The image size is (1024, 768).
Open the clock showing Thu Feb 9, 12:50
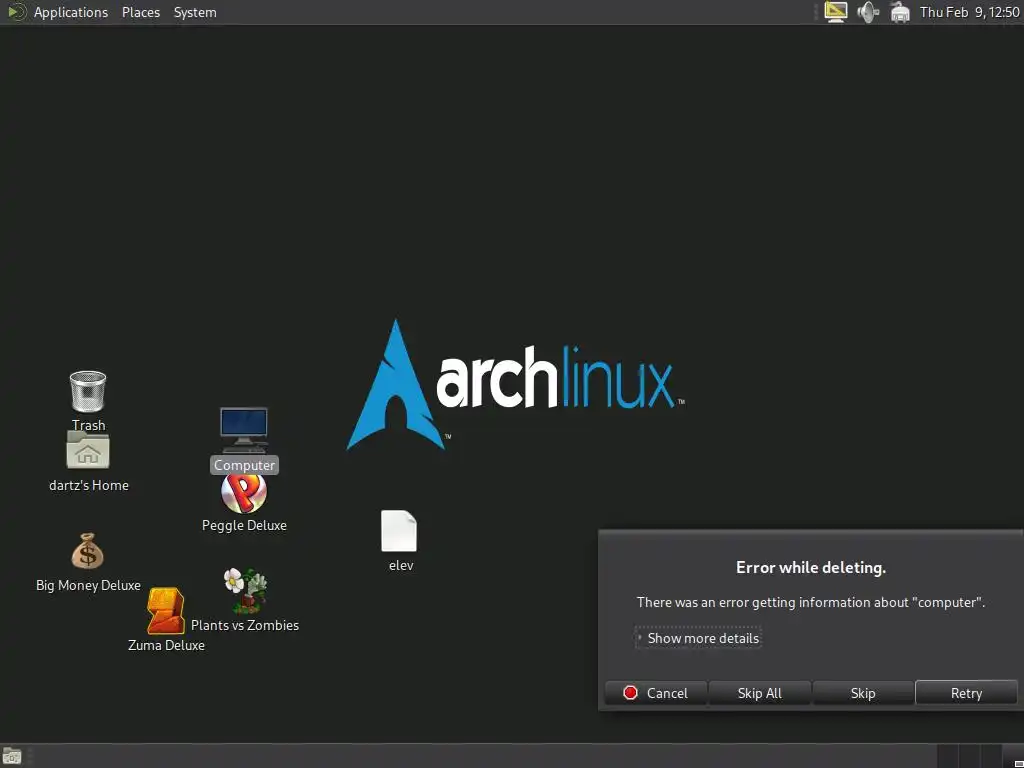pos(969,12)
